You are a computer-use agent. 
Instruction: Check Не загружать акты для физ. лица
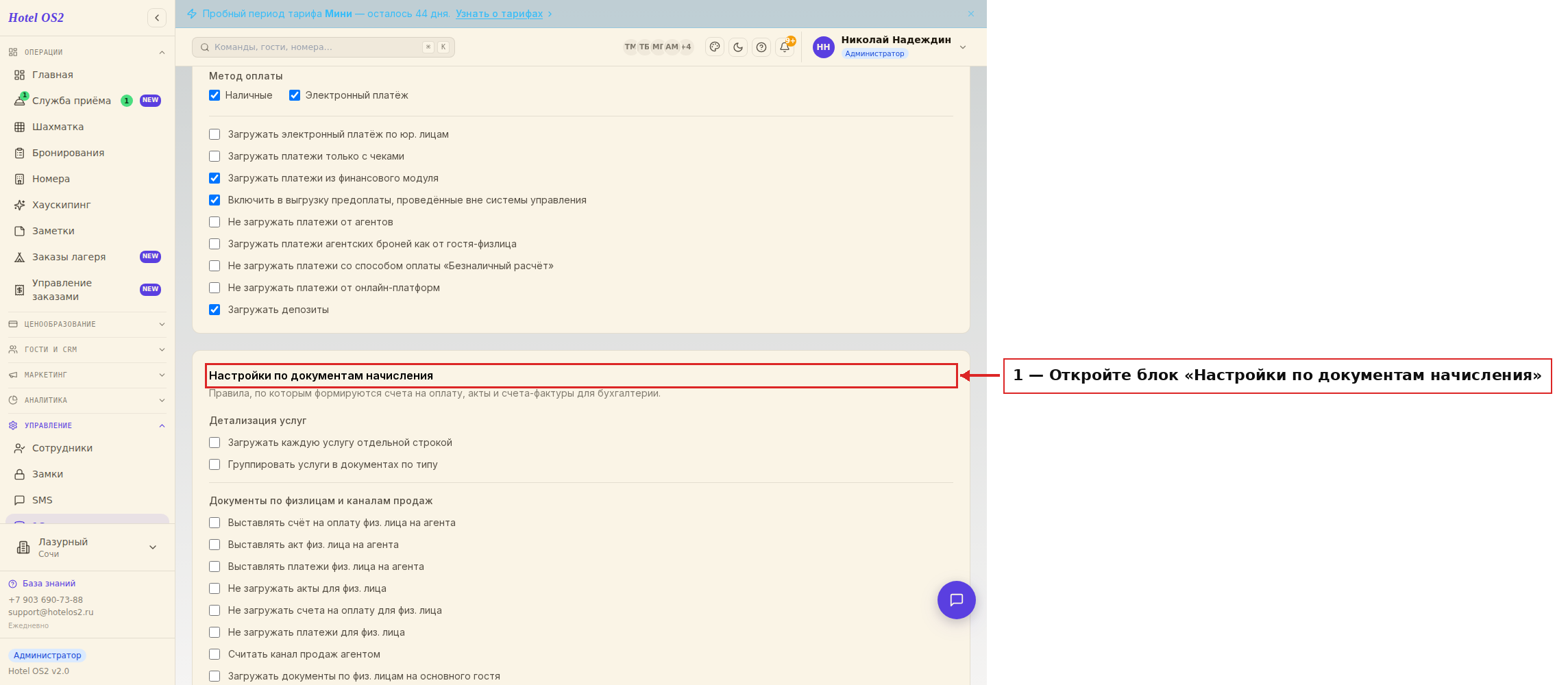[215, 588]
